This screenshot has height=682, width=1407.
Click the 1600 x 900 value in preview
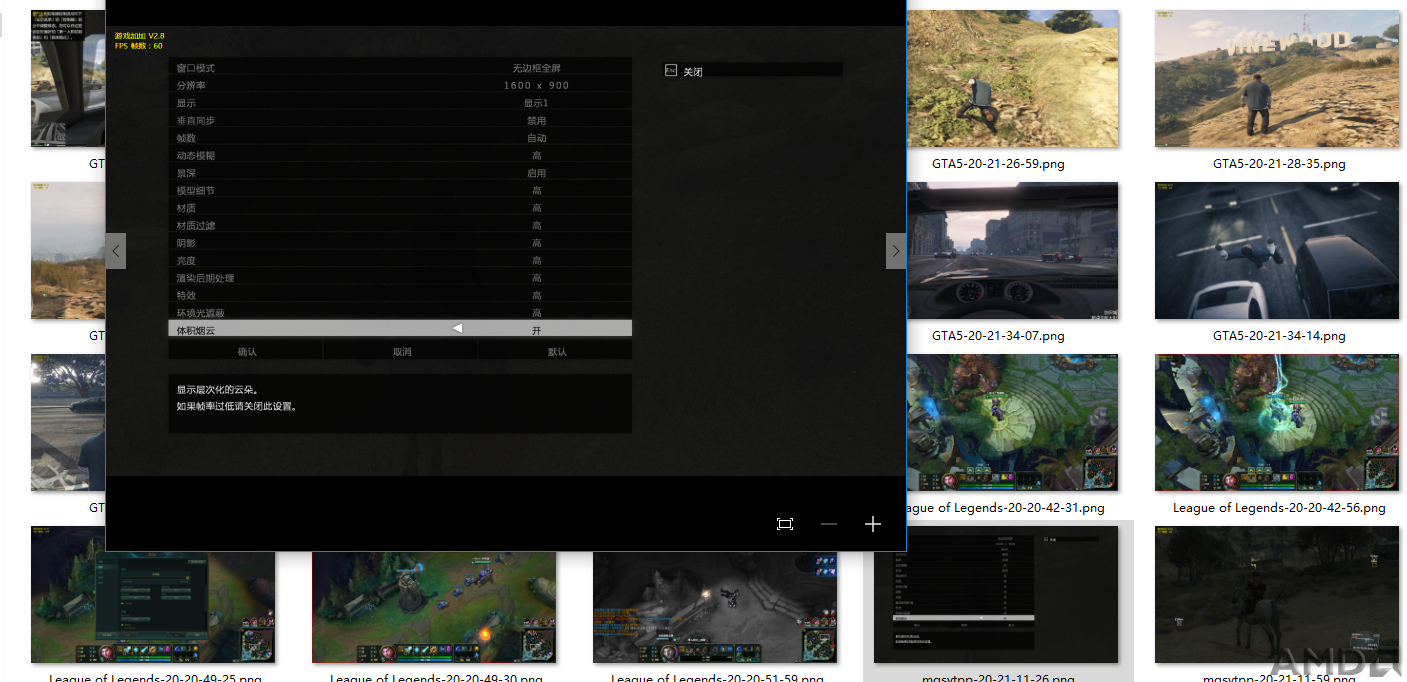tap(537, 86)
